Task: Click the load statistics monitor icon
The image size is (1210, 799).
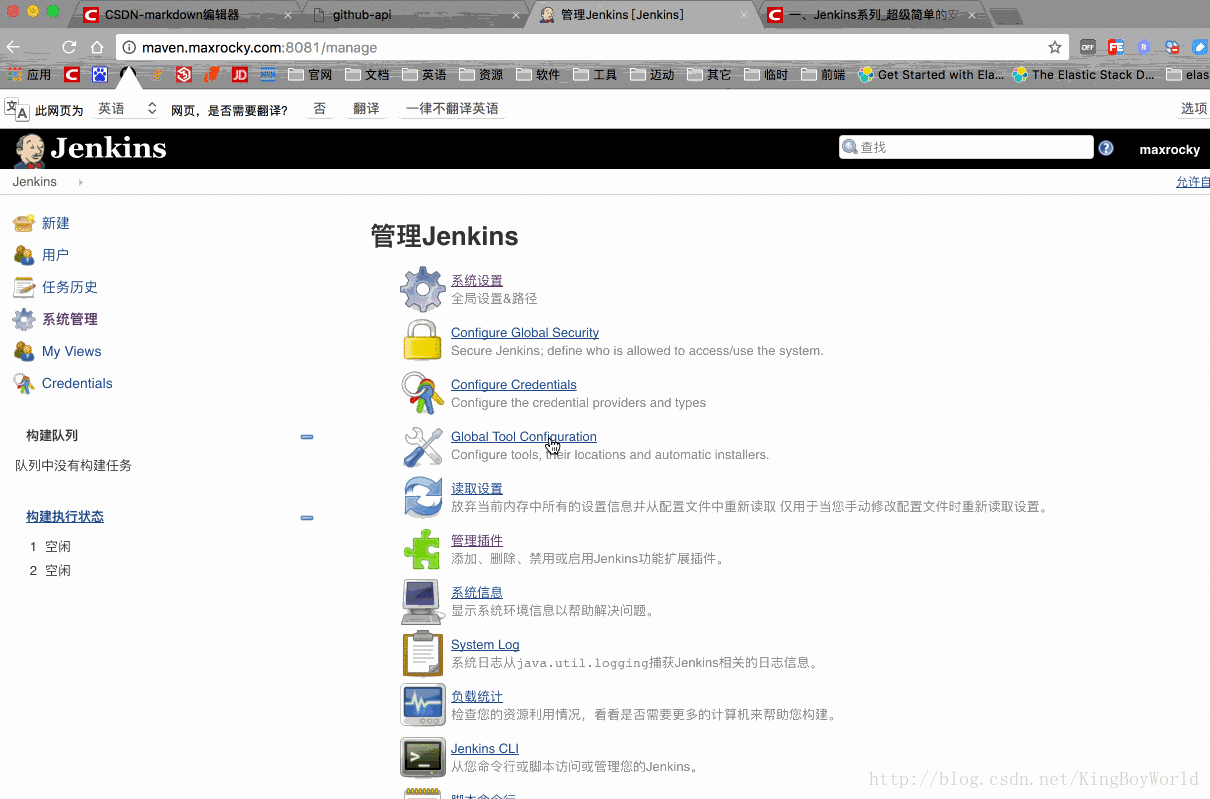Action: point(422,705)
